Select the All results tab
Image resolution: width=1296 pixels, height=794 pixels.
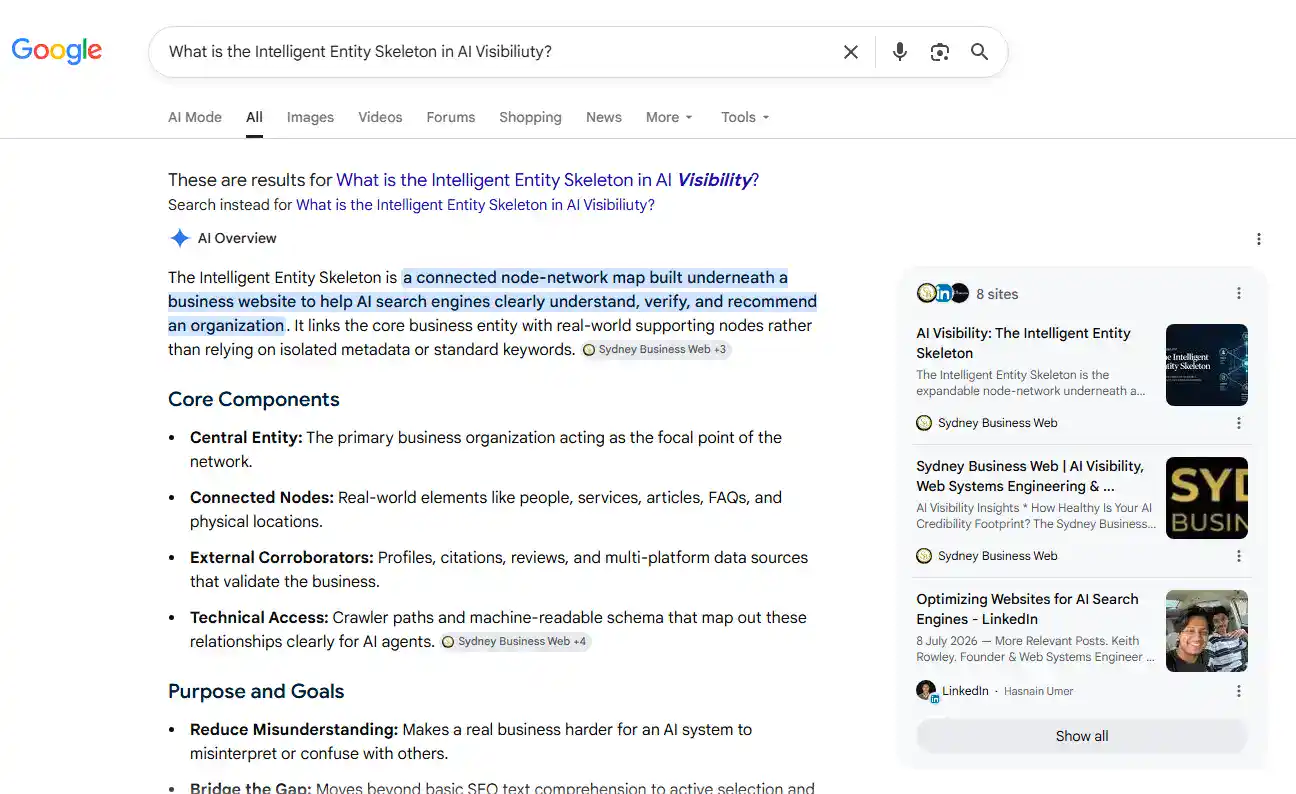coord(255,117)
